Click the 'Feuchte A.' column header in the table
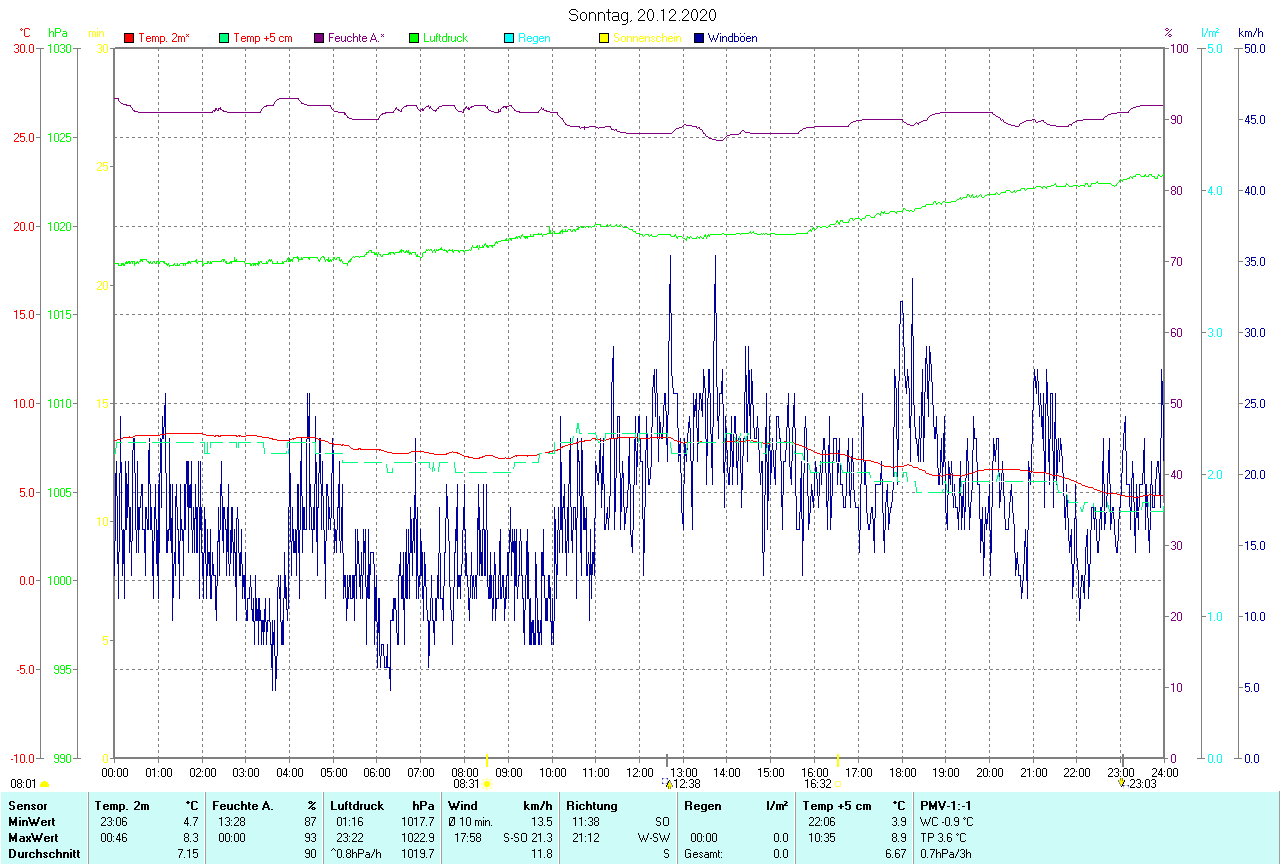 click(x=243, y=806)
